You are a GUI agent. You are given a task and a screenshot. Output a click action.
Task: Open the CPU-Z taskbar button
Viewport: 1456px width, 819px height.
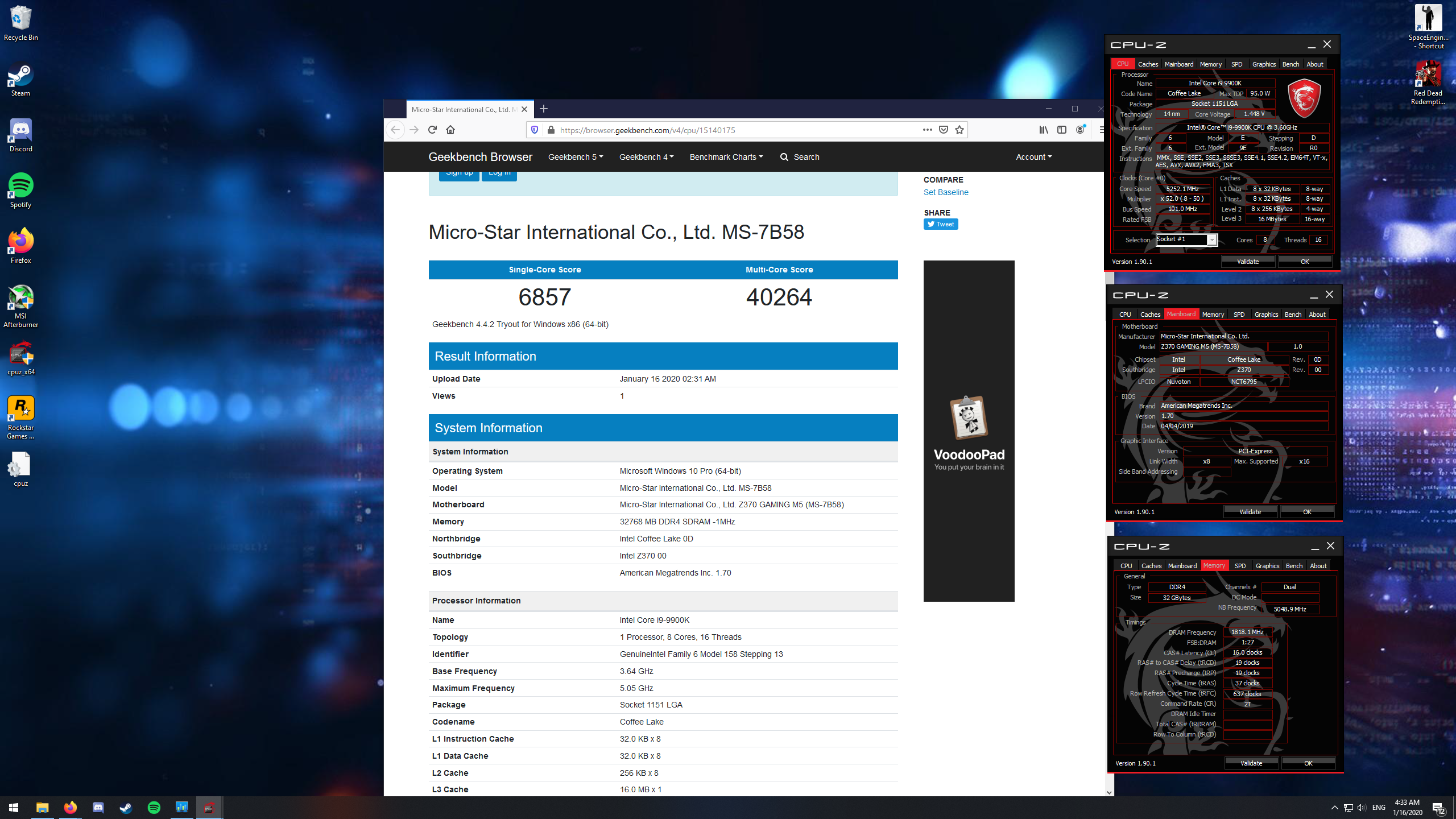[x=209, y=808]
